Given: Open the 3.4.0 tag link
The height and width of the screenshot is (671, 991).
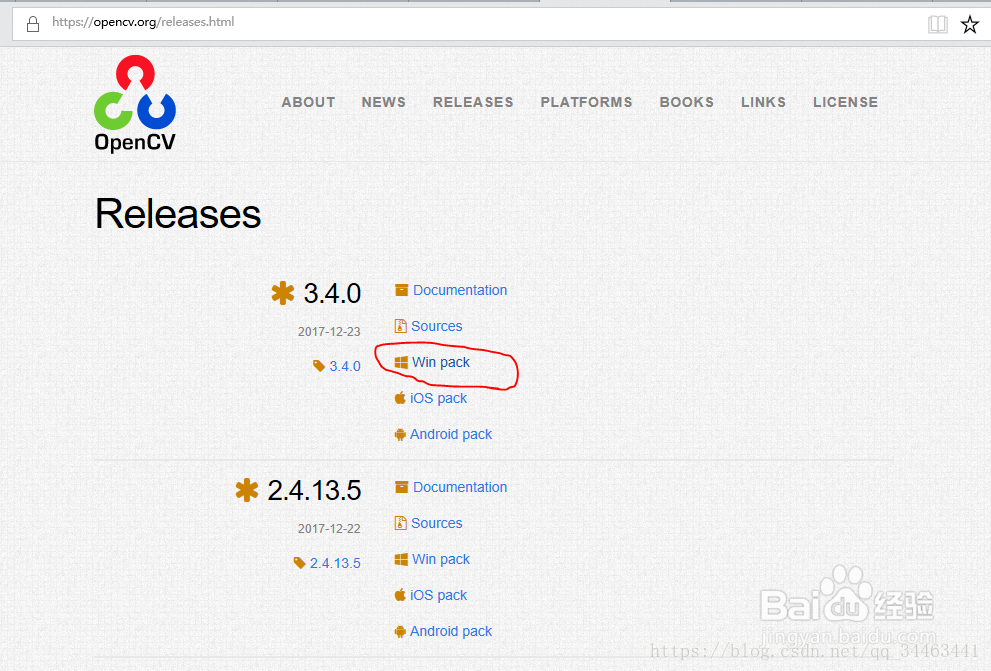Looking at the screenshot, I should click(345, 366).
